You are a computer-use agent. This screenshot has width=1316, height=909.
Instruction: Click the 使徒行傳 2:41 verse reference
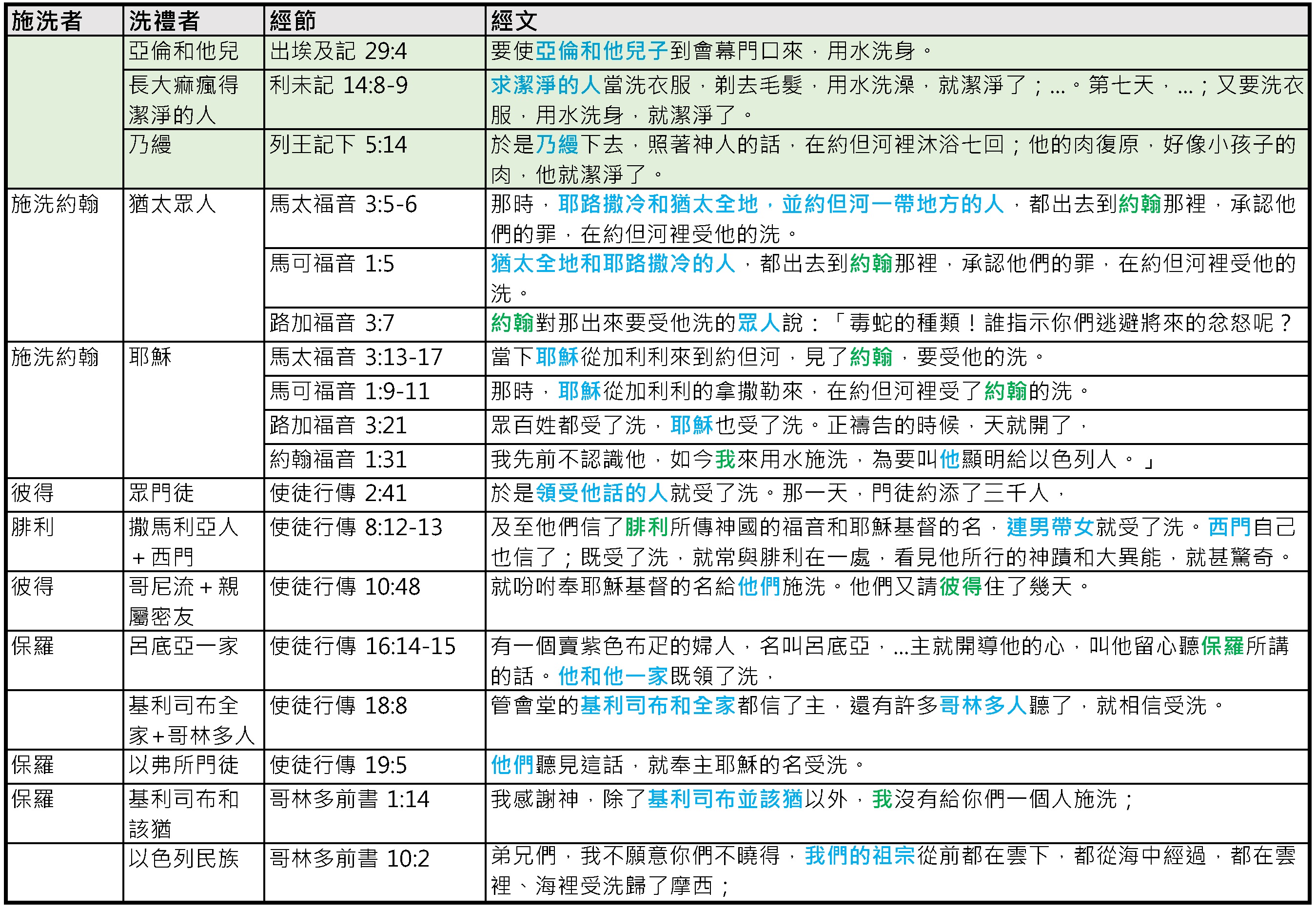pos(336,493)
